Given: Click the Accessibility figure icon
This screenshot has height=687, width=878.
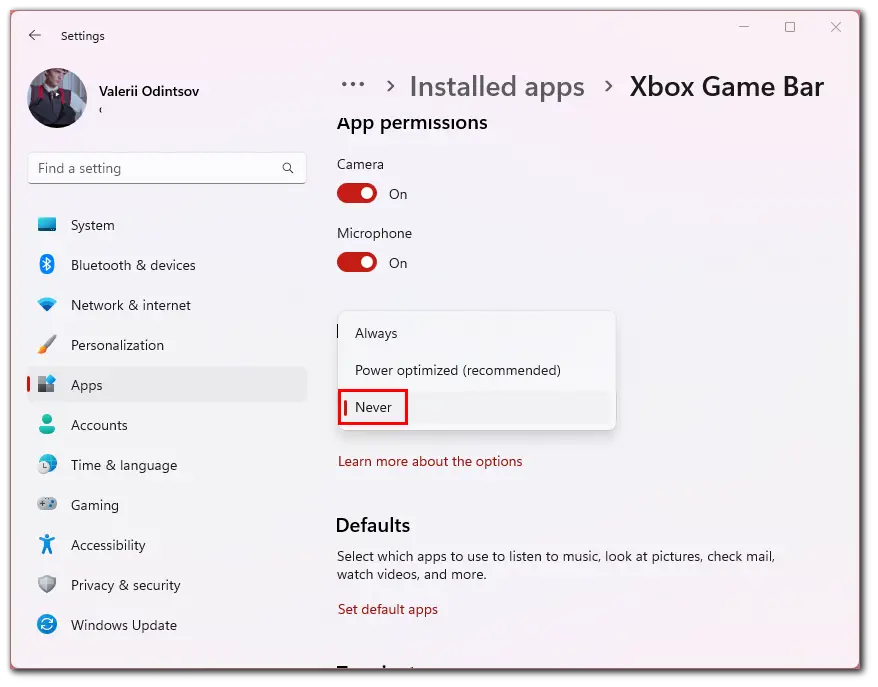Looking at the screenshot, I should pos(47,544).
